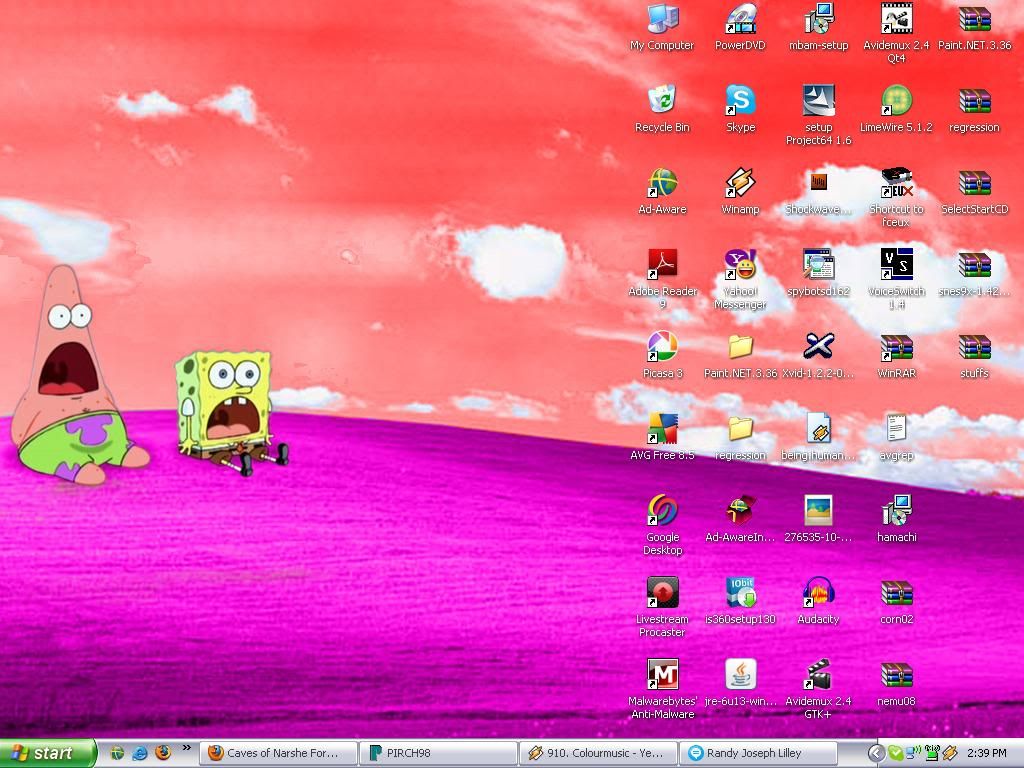Click the LimeWire 5.1.2 icon
Image resolution: width=1024 pixels, height=768 pixels.
pos(896,101)
